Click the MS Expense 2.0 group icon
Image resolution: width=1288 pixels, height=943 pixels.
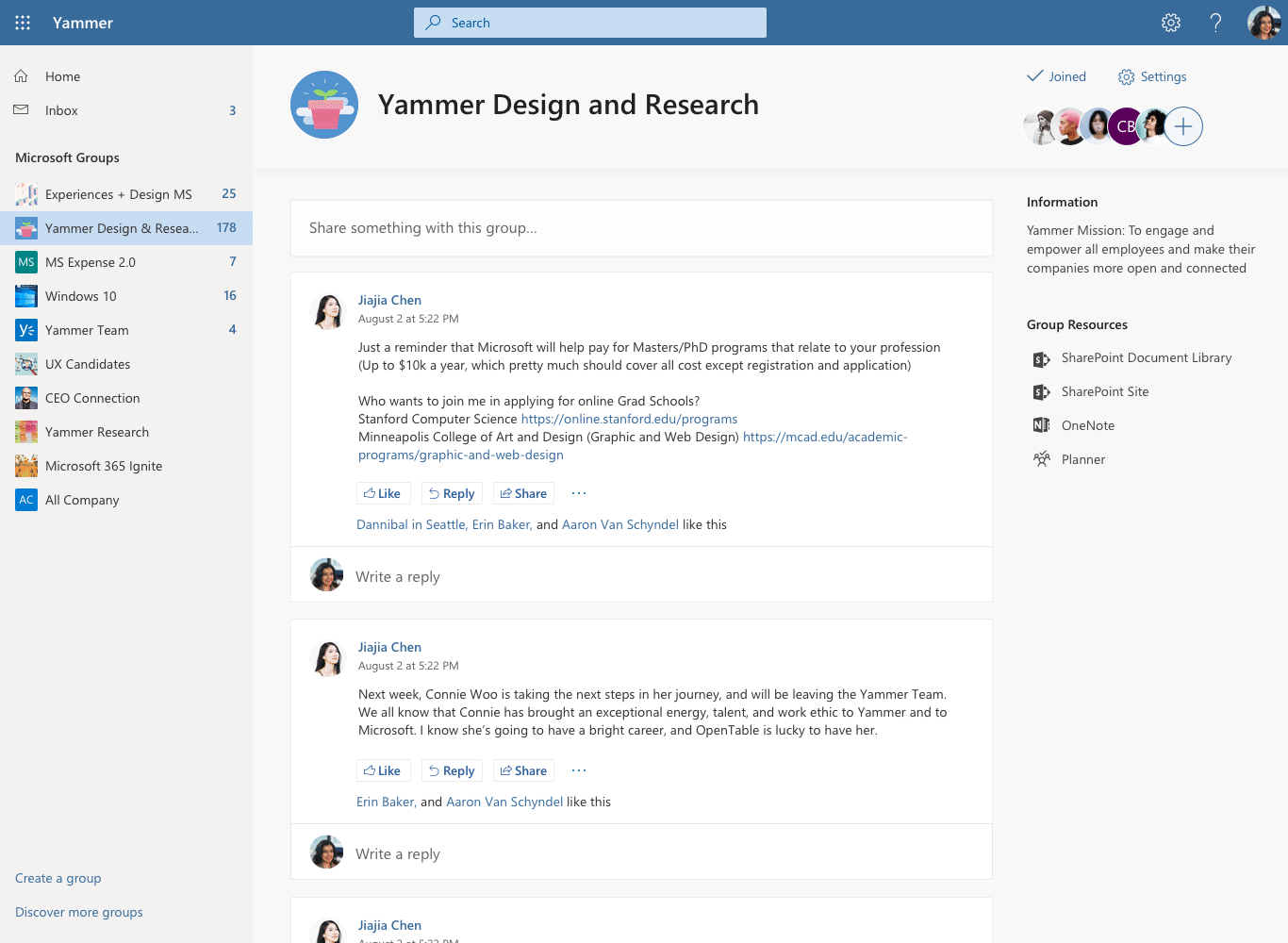coord(26,262)
